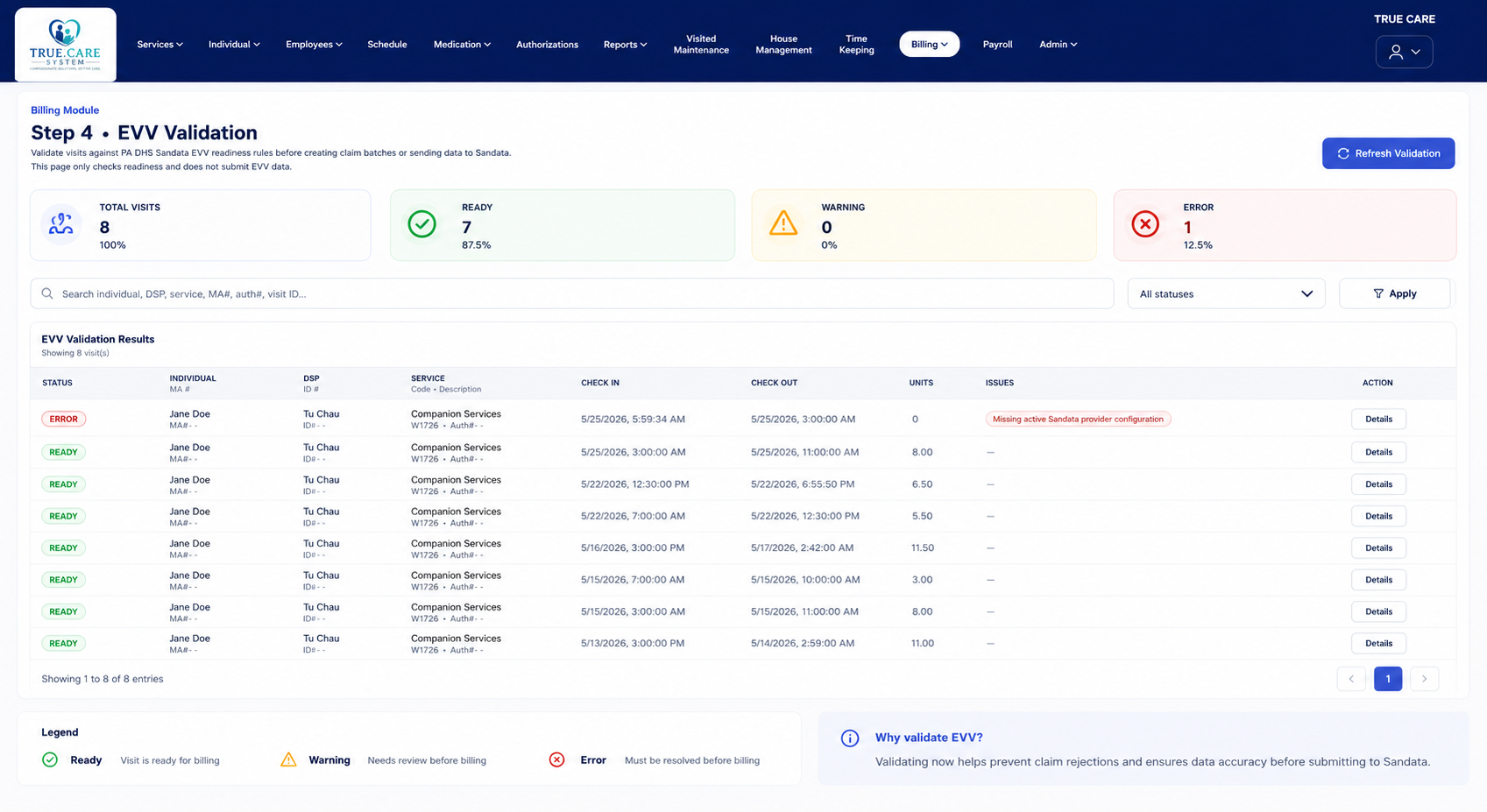Click the legend Error cross icon
Image resolution: width=1487 pixels, height=812 pixels.
click(556, 759)
